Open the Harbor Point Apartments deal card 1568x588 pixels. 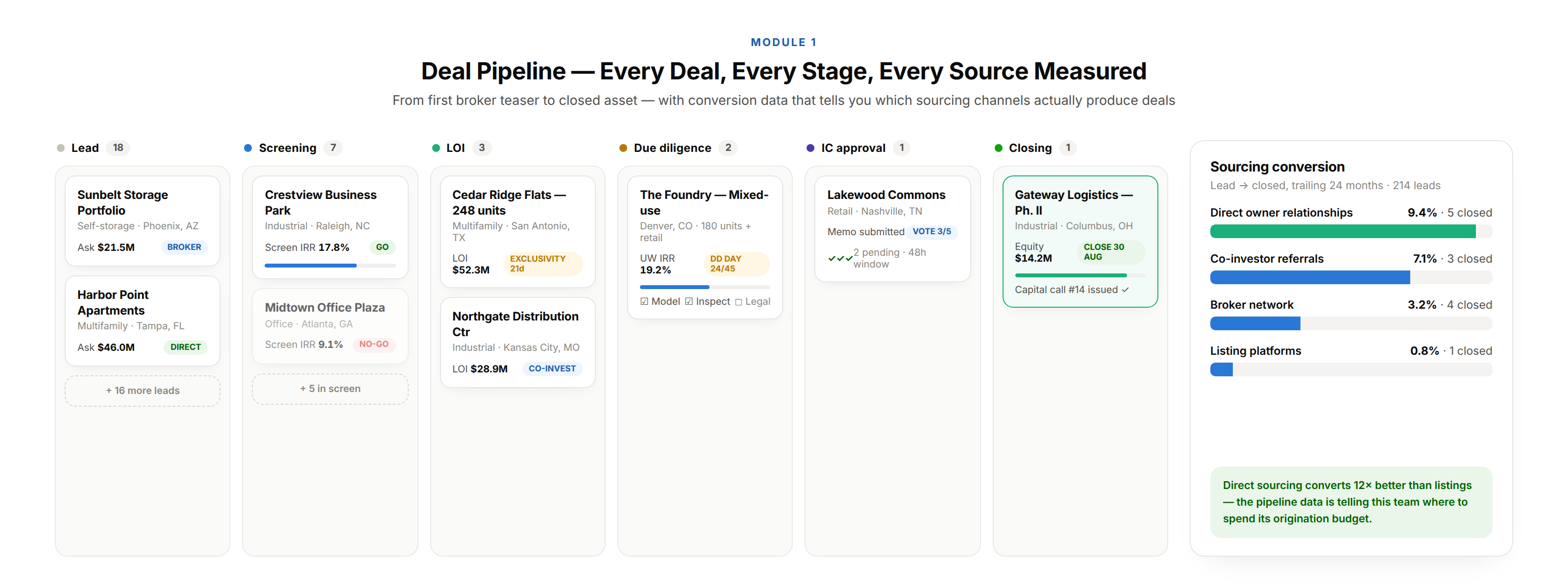143,321
